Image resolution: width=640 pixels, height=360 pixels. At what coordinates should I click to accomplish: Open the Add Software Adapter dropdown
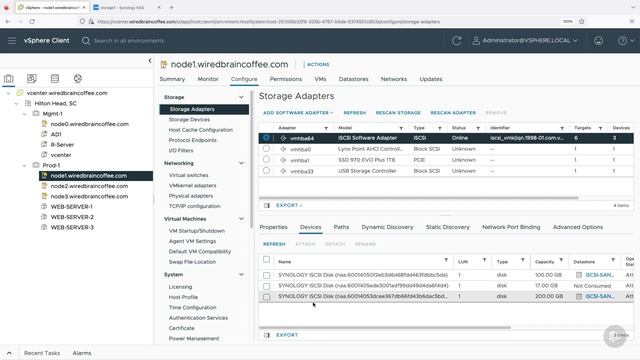point(298,113)
